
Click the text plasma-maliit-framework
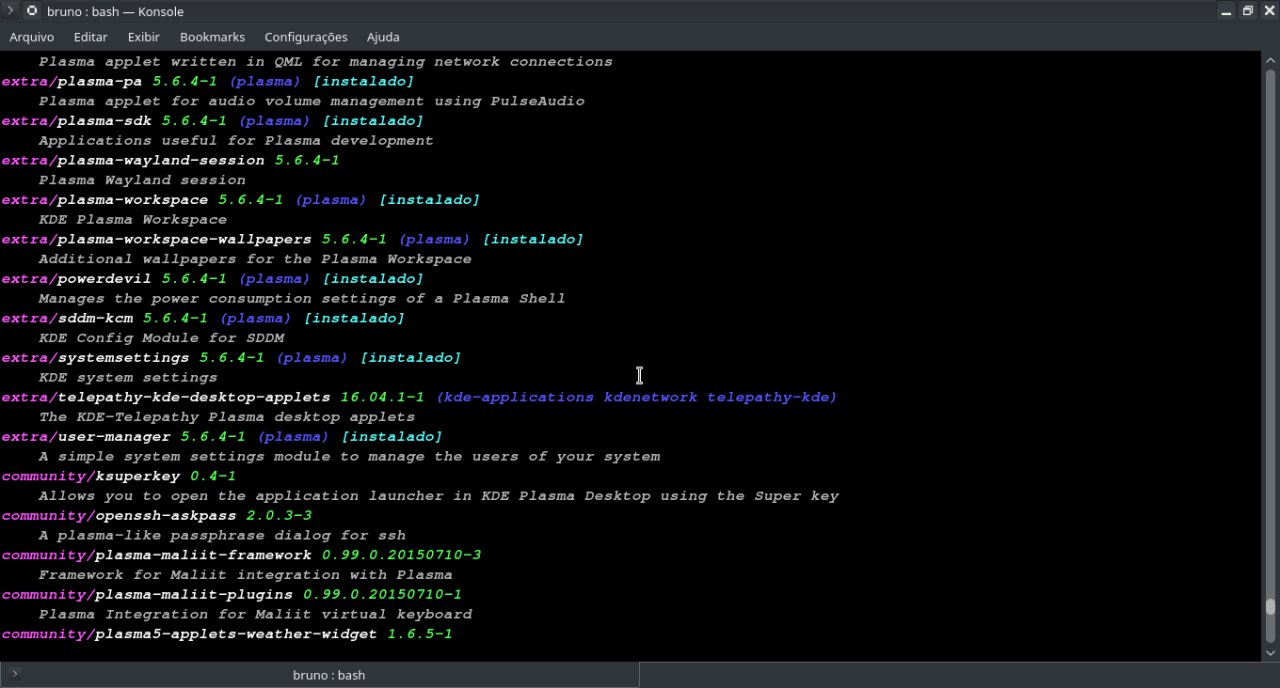(203, 555)
